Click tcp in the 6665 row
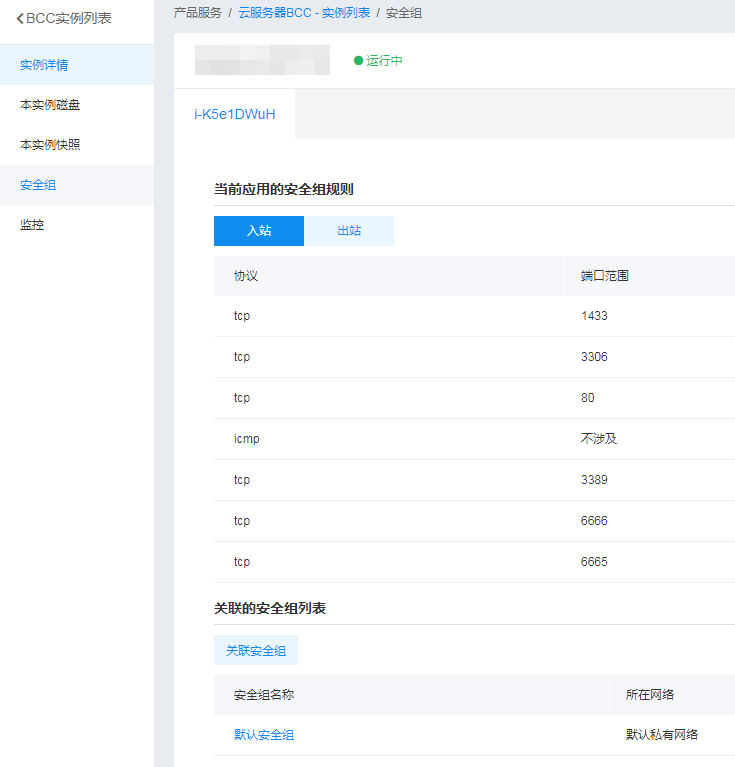735x767 pixels. (242, 562)
